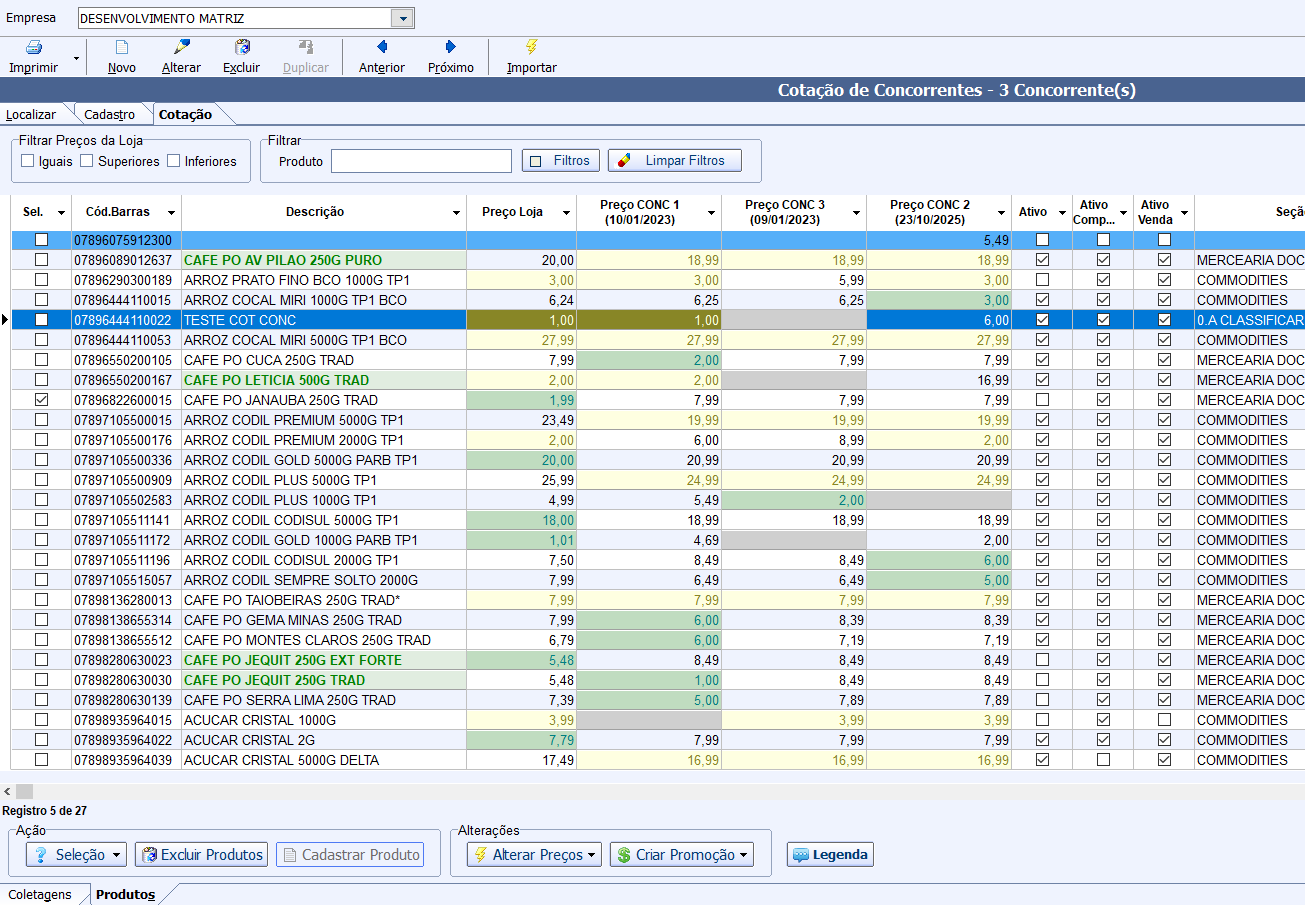1305x905 pixels.
Task: Click the Excluir toolbar icon
Action: (x=241, y=48)
